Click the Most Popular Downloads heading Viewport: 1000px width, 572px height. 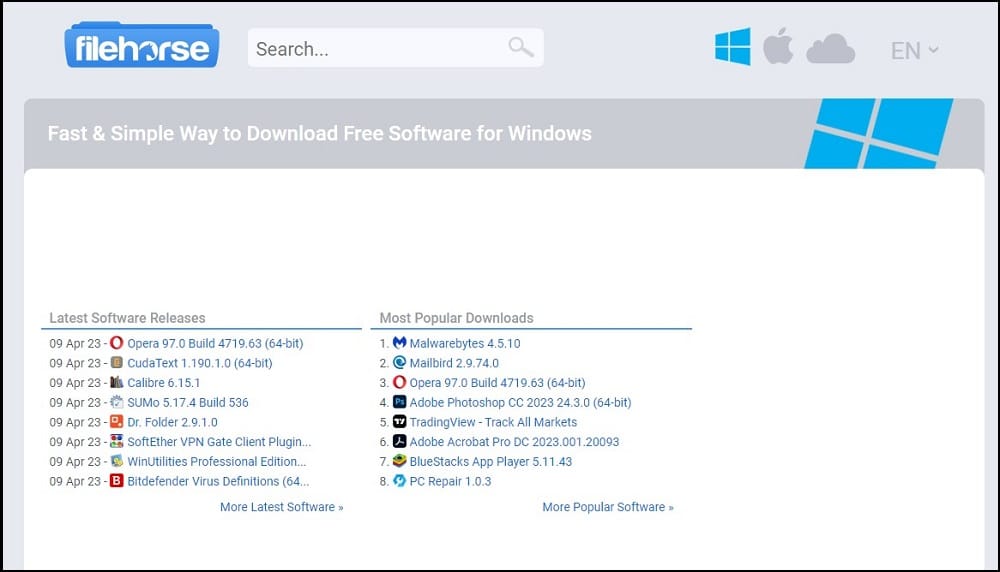[456, 318]
